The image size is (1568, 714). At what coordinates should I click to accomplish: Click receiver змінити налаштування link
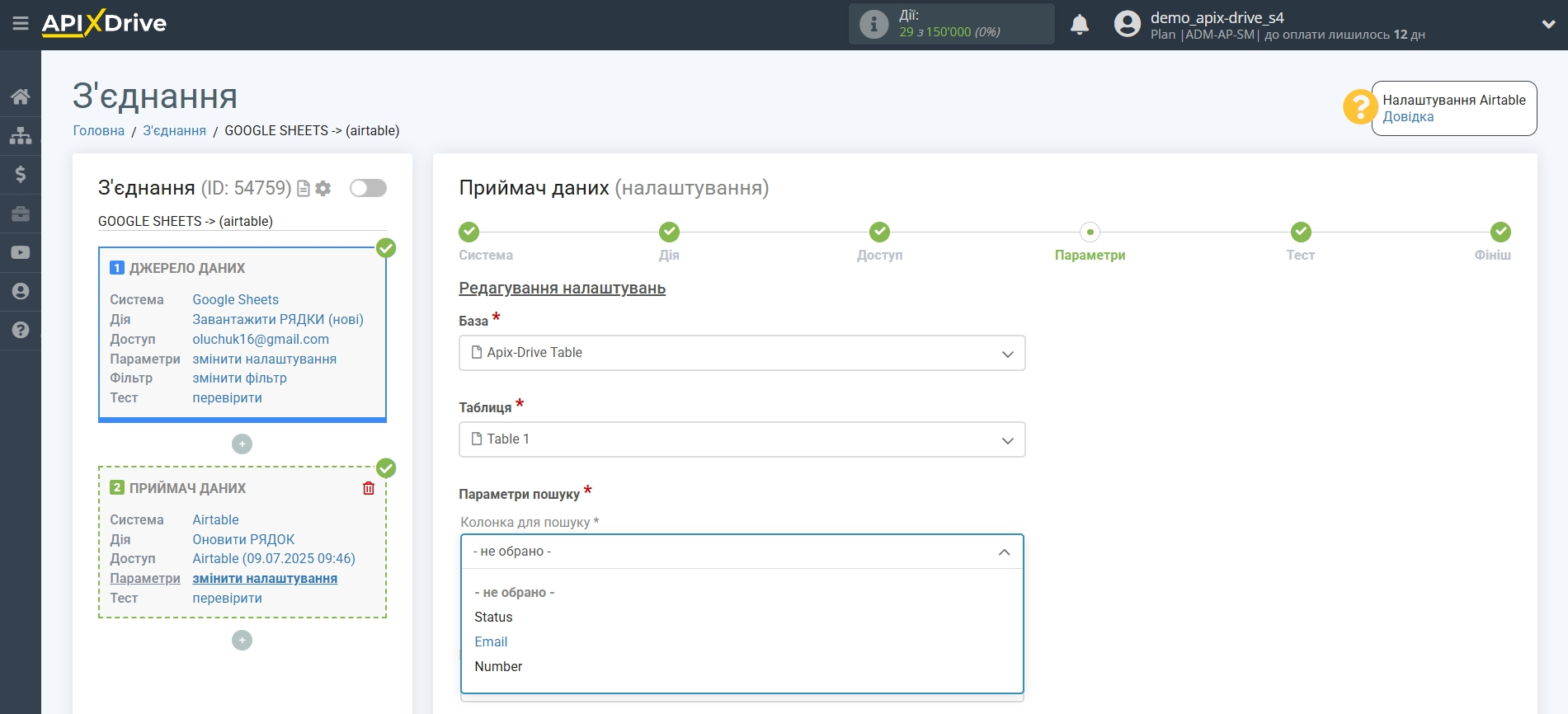[x=265, y=578]
